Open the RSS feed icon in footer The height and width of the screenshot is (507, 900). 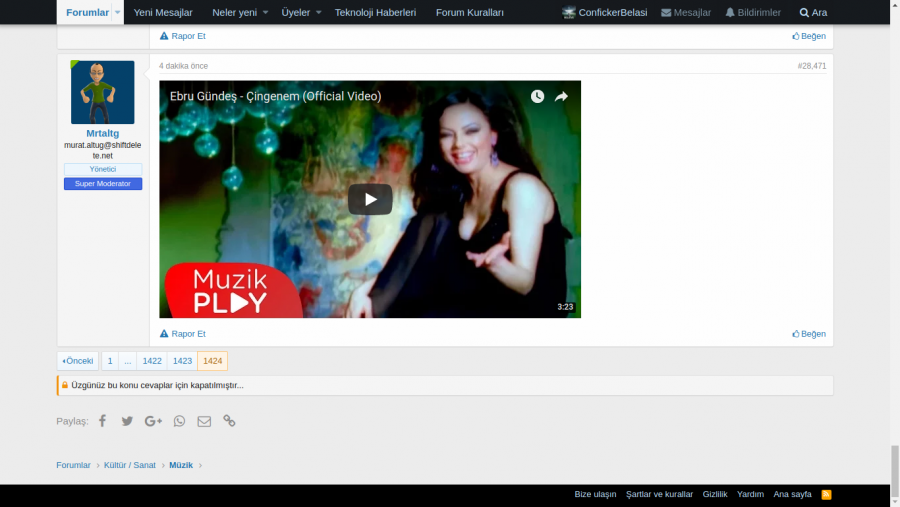point(826,494)
